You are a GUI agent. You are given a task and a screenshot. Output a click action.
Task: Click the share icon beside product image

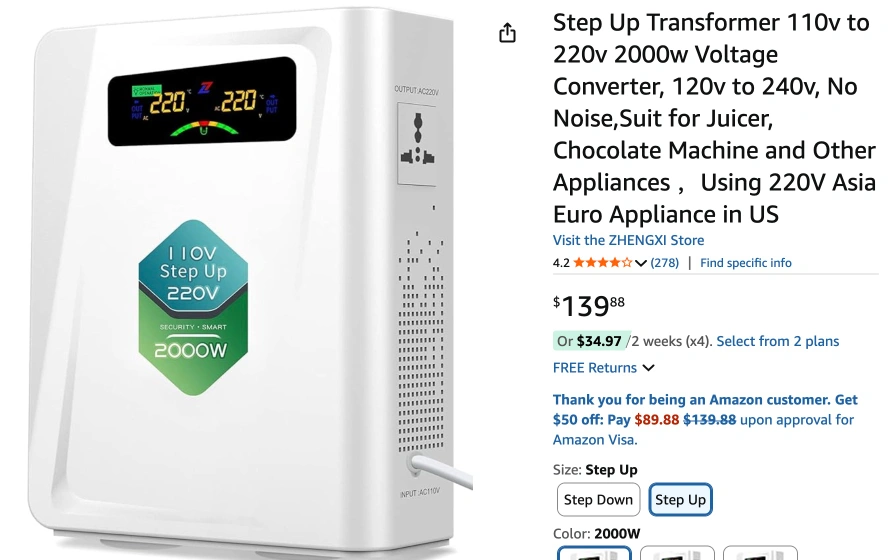tap(507, 33)
